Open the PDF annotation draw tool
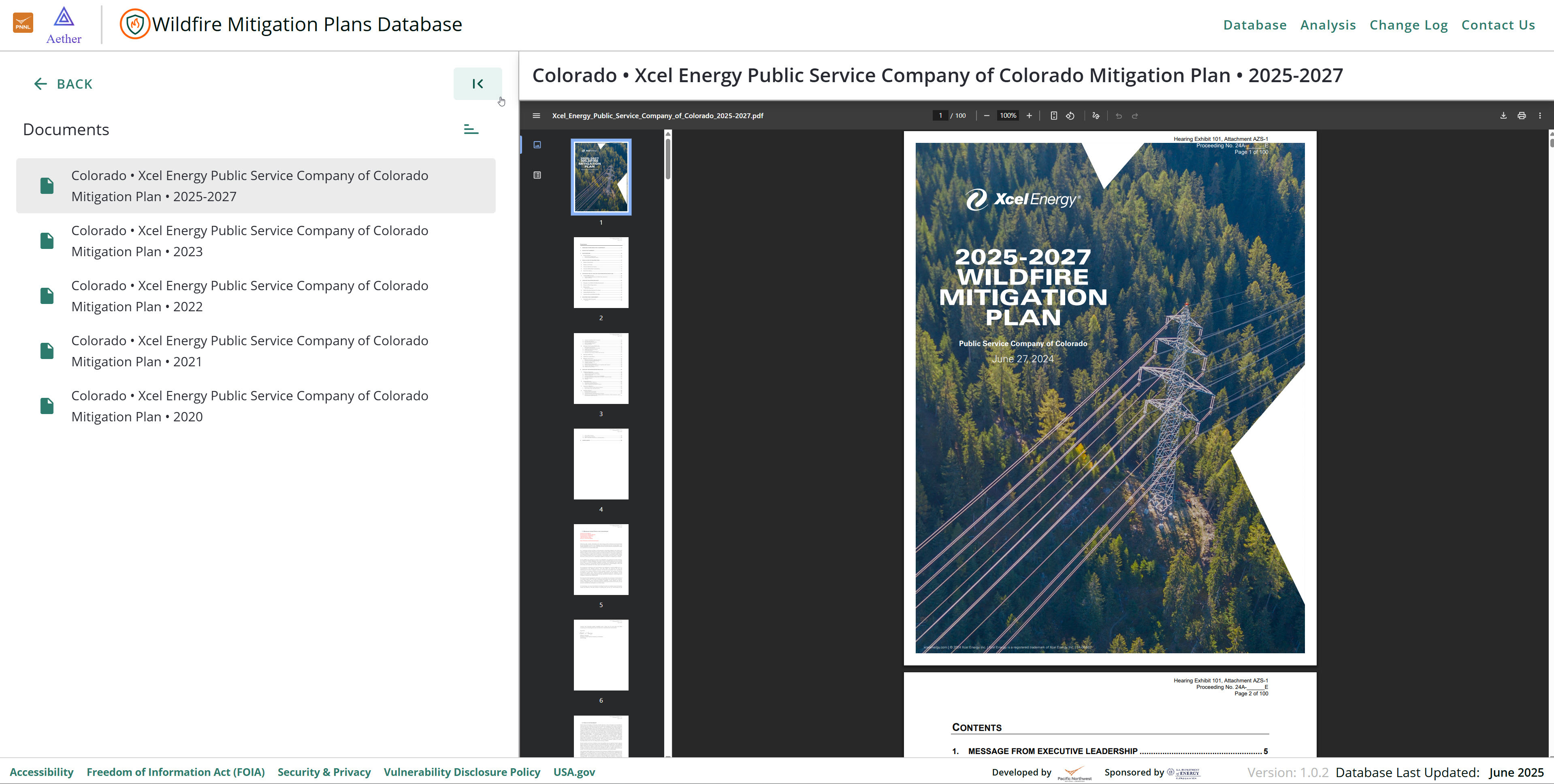The width and height of the screenshot is (1554, 784). click(x=1096, y=116)
